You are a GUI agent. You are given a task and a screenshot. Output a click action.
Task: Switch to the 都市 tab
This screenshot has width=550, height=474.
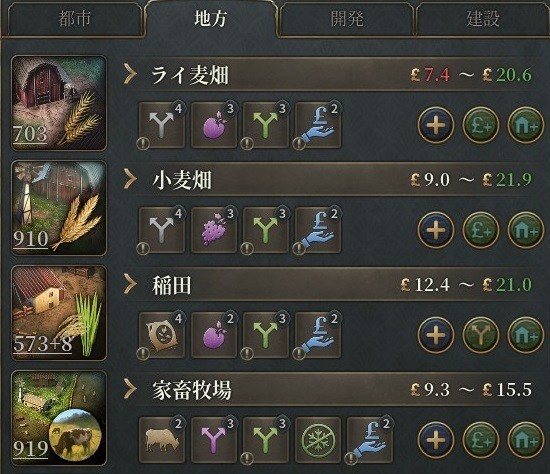[74, 19]
